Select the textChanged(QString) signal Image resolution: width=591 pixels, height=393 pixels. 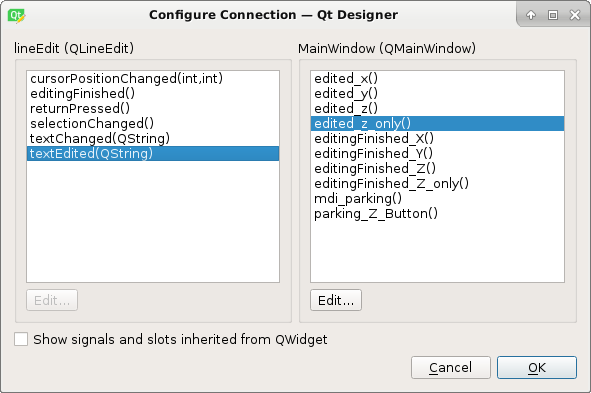[153, 139]
